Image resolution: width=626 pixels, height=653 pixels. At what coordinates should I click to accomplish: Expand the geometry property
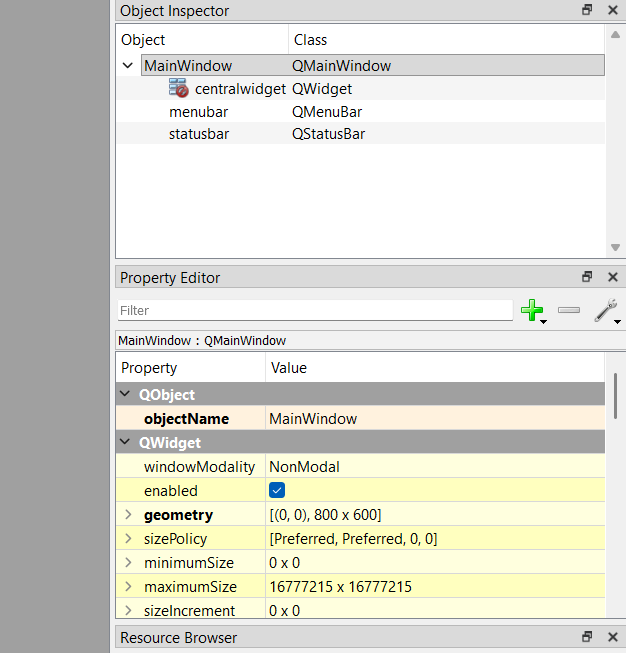(x=128, y=515)
